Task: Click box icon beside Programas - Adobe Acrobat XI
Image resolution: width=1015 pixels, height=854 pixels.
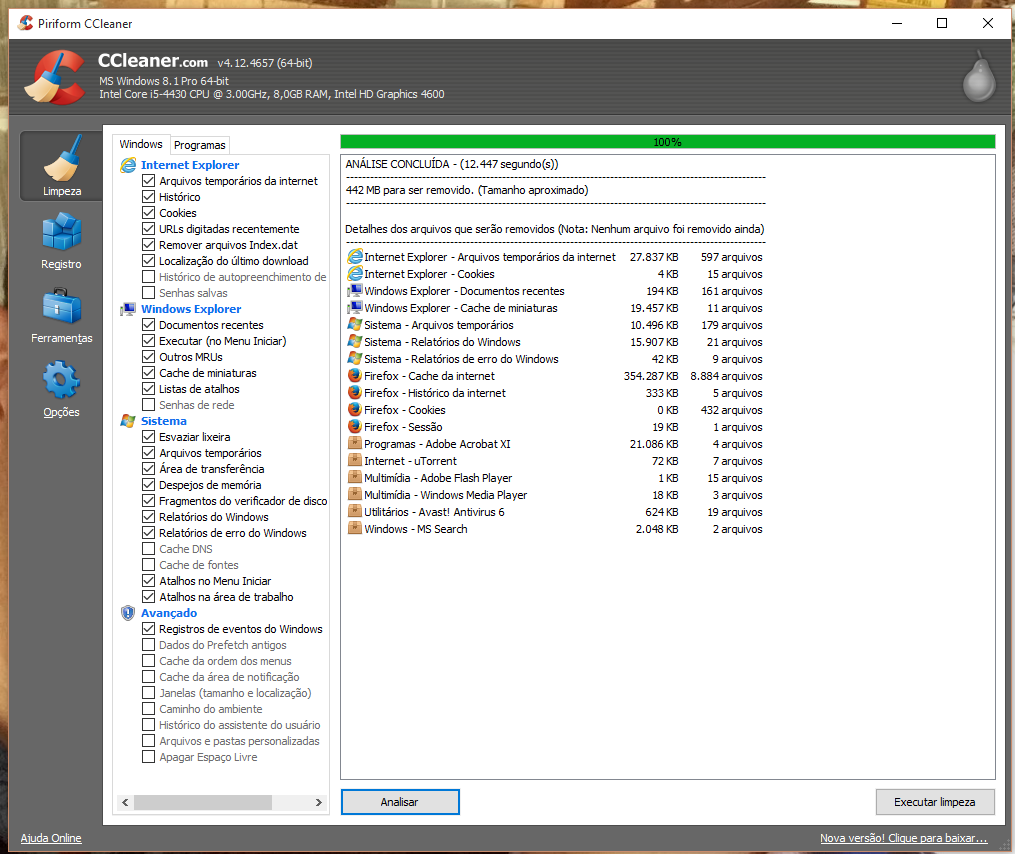Action: (x=355, y=444)
